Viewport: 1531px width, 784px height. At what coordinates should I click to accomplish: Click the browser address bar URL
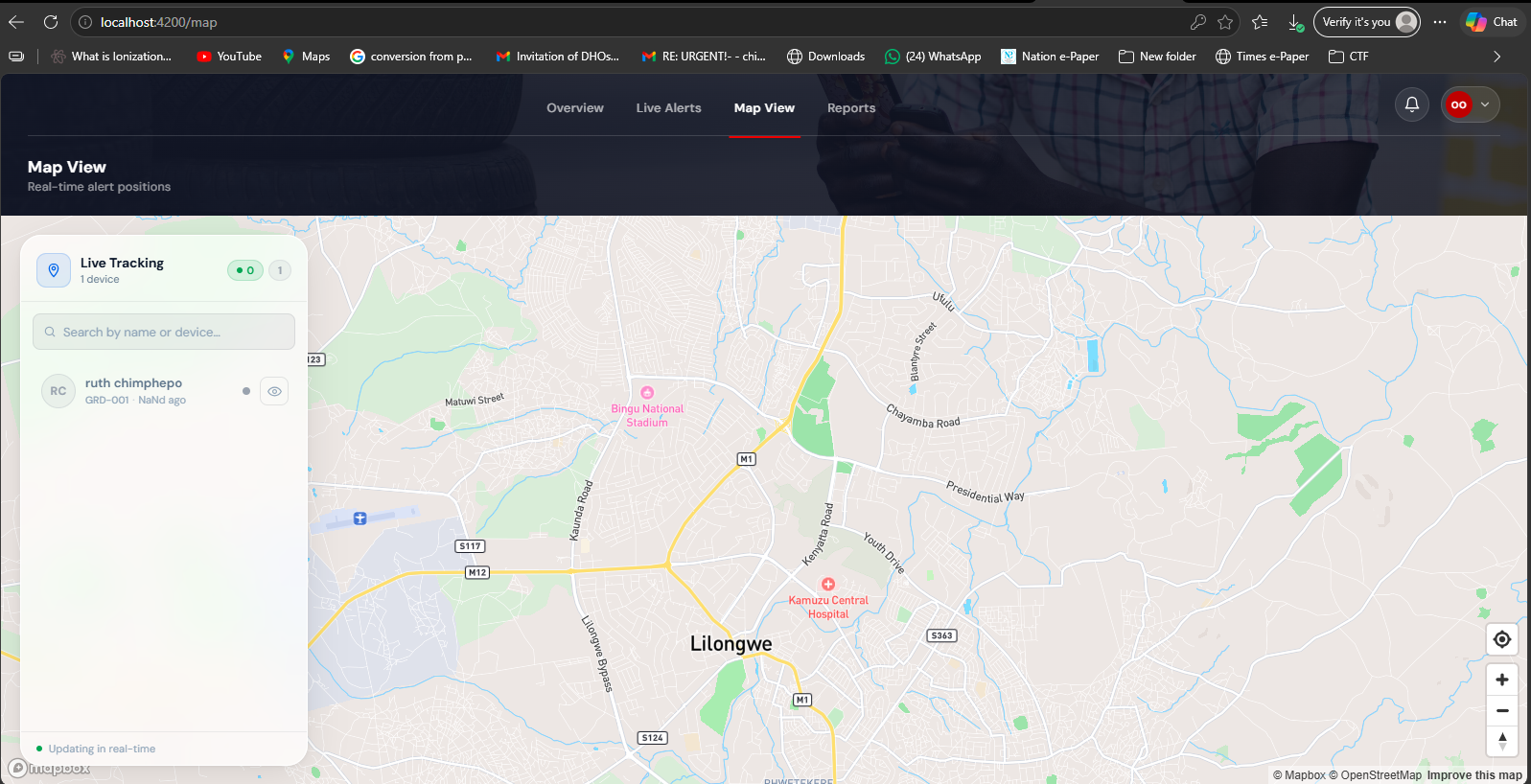tap(159, 22)
